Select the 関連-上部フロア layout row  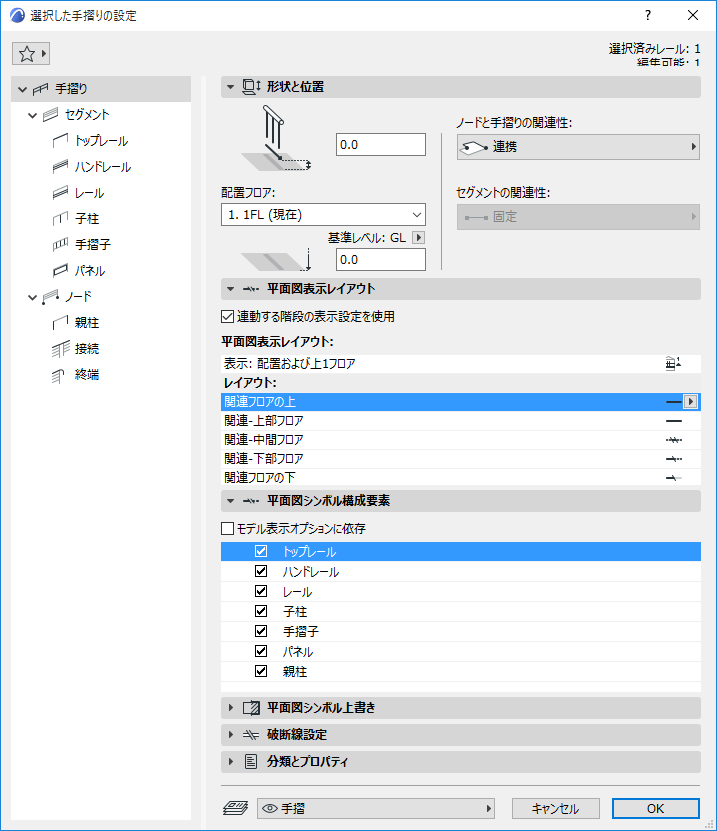coord(461,421)
